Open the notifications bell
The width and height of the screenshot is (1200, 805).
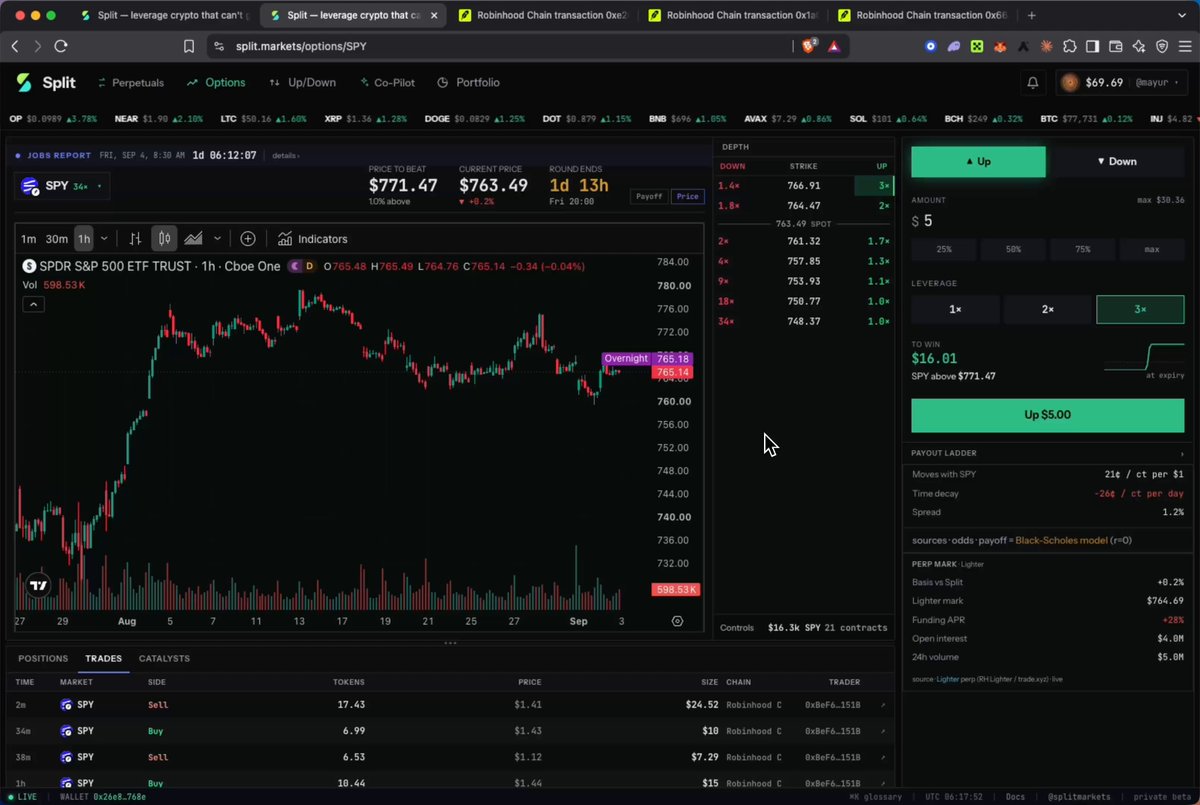(1033, 83)
